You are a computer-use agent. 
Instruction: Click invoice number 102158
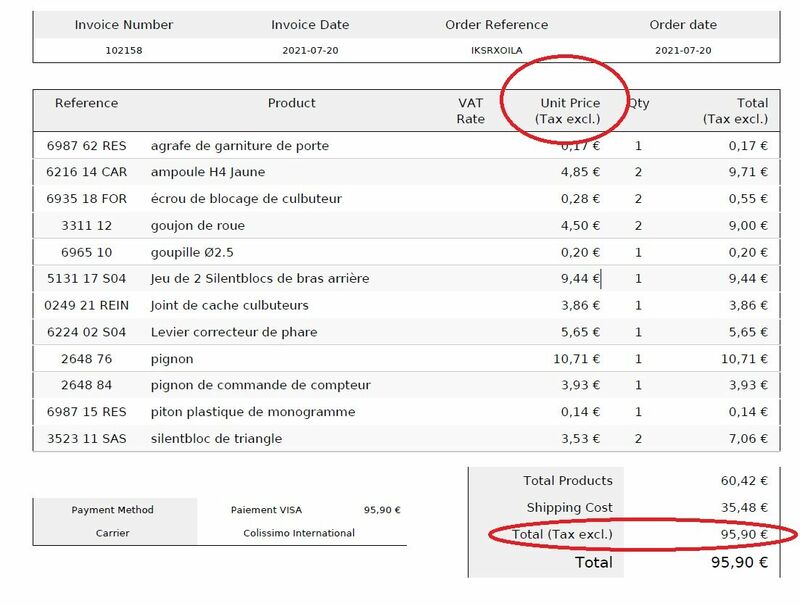[x=123, y=50]
